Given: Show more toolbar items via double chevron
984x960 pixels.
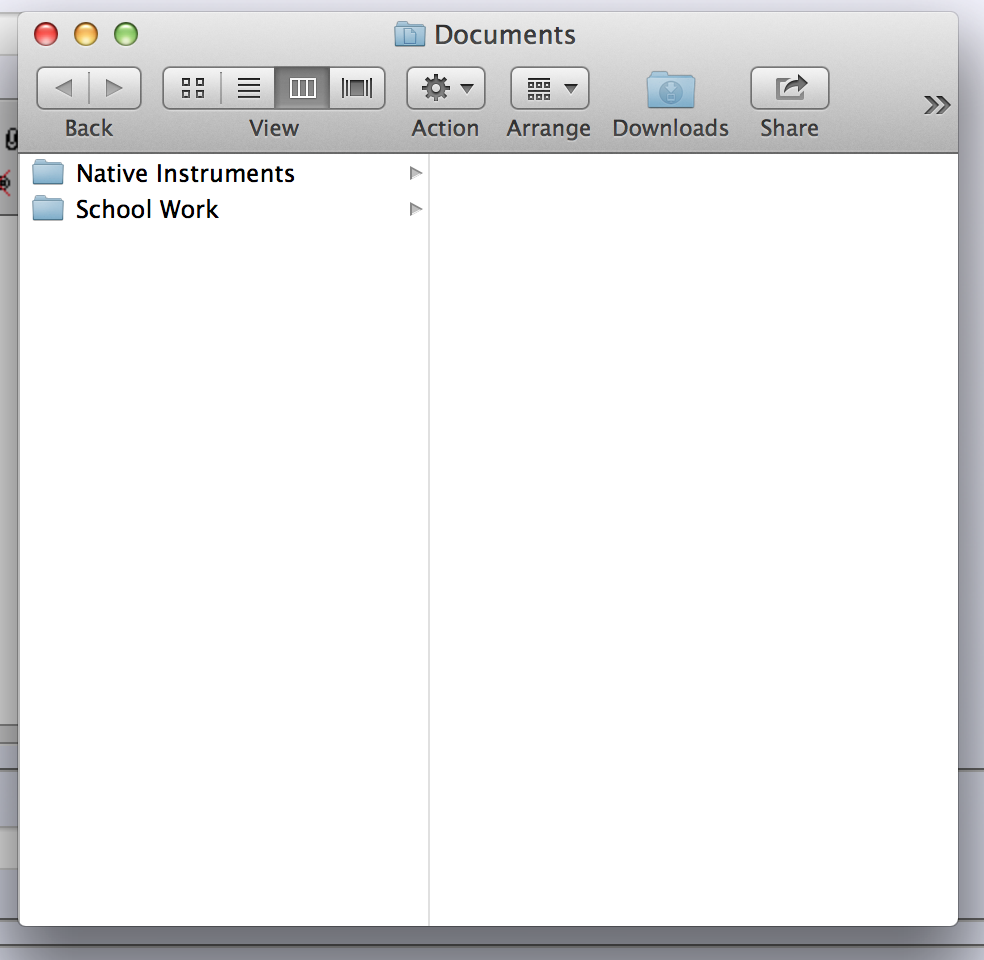Looking at the screenshot, I should [x=937, y=105].
